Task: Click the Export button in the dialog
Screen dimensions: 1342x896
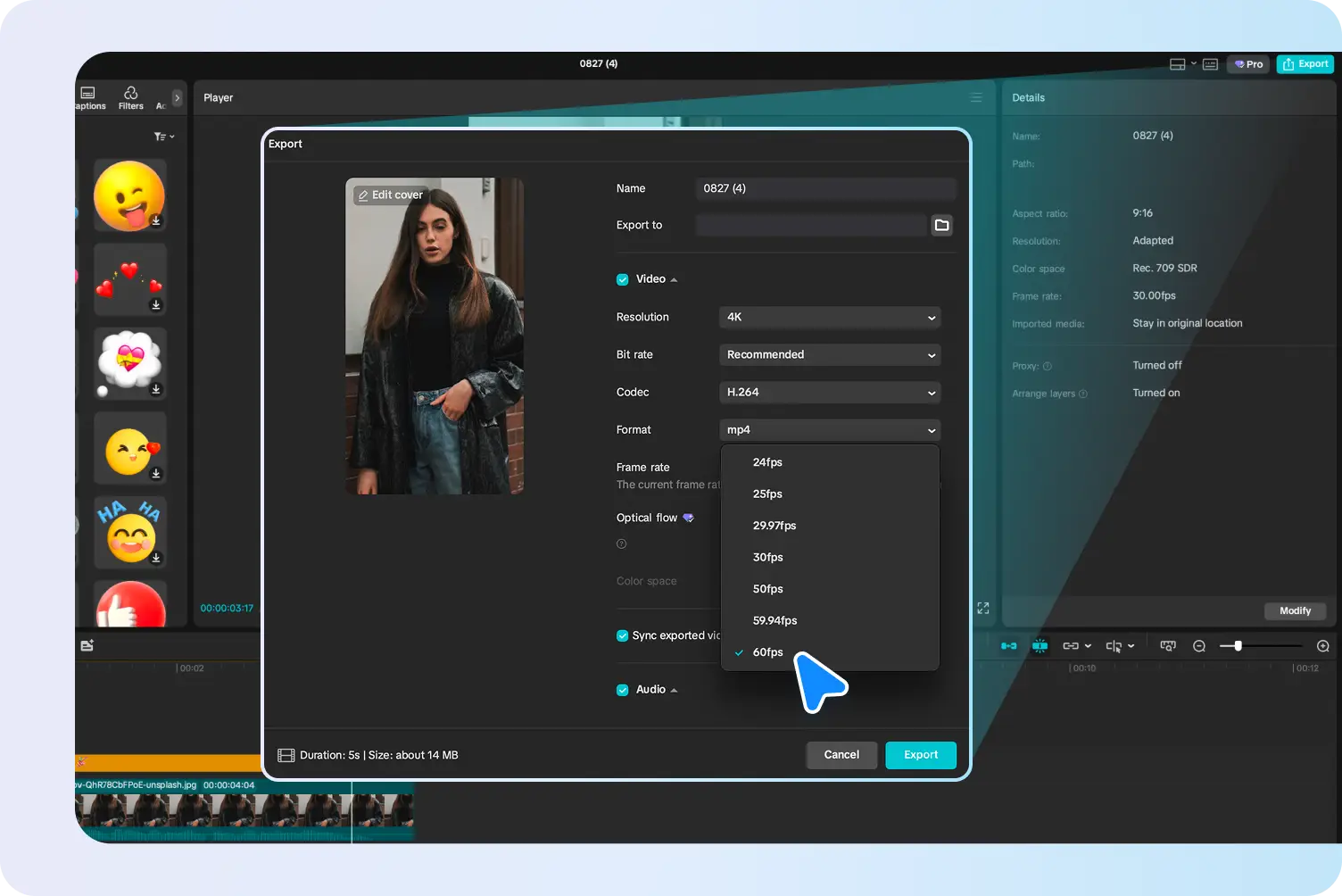Action: pyautogui.click(x=920, y=755)
